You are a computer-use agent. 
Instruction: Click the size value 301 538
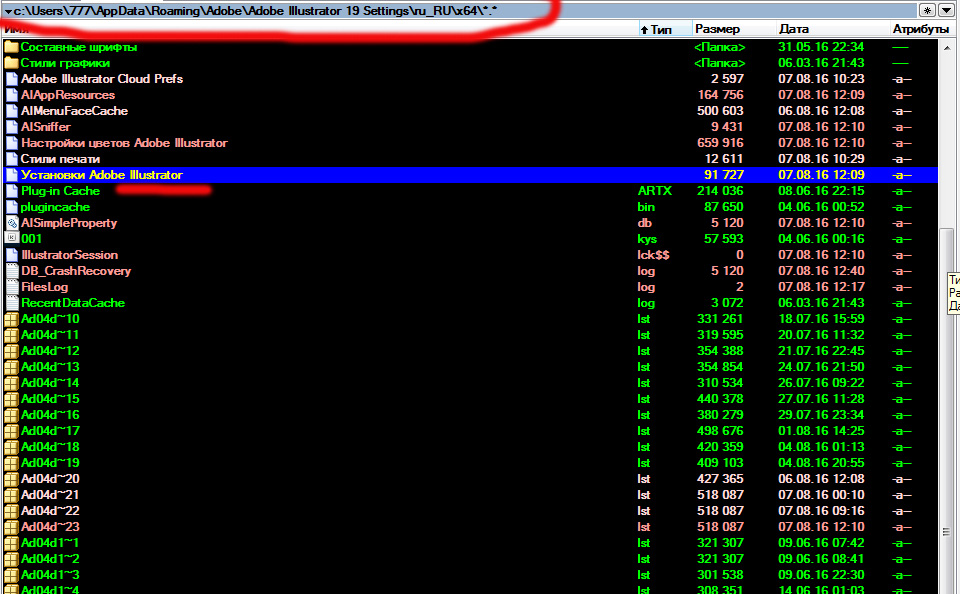720,574
